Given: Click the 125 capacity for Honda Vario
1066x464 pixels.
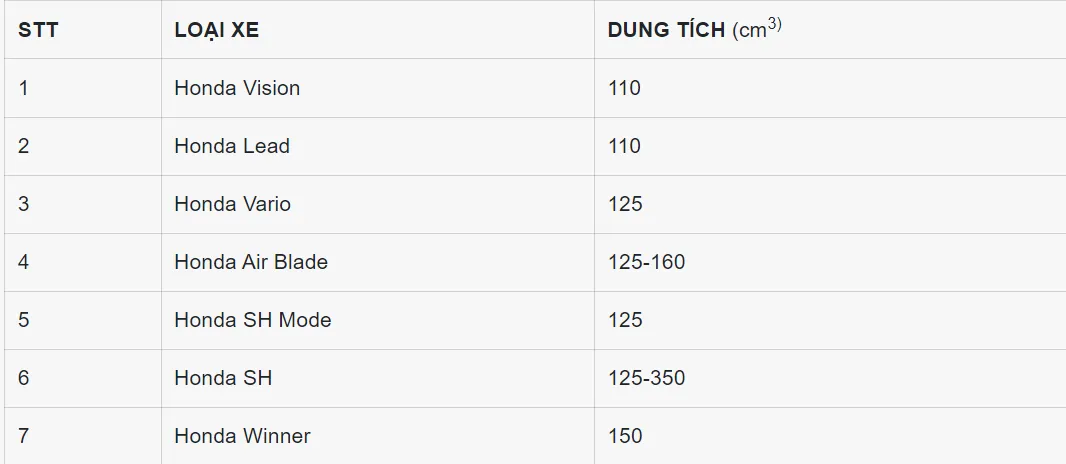Looking at the screenshot, I should 625,204.
